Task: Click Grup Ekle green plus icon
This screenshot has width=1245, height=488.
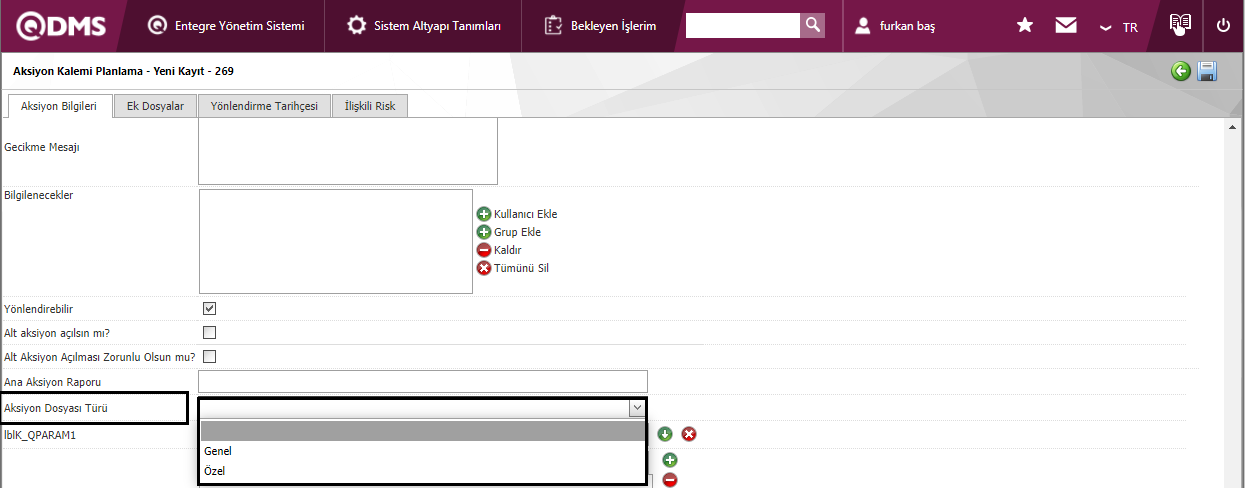Action: pyautogui.click(x=484, y=232)
